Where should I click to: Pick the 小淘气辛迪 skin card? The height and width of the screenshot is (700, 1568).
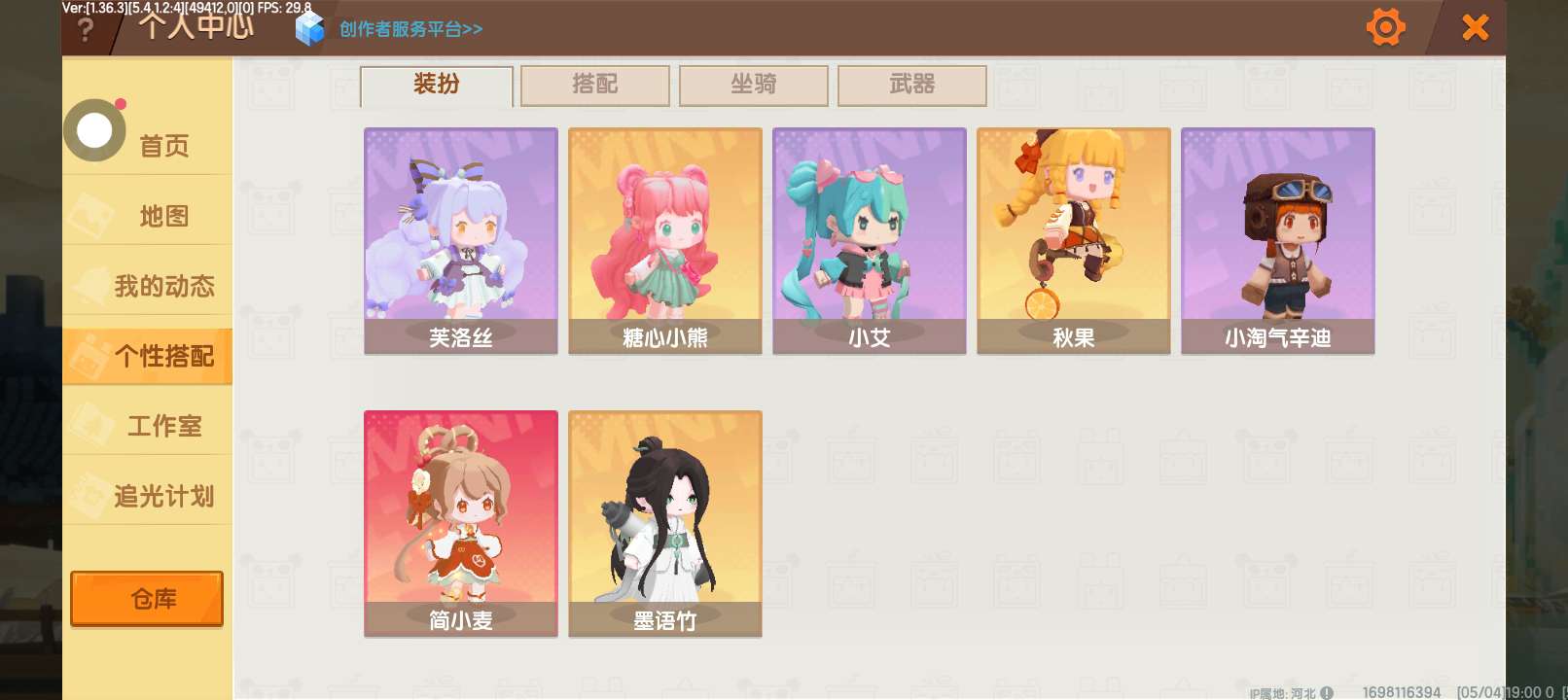point(1278,241)
